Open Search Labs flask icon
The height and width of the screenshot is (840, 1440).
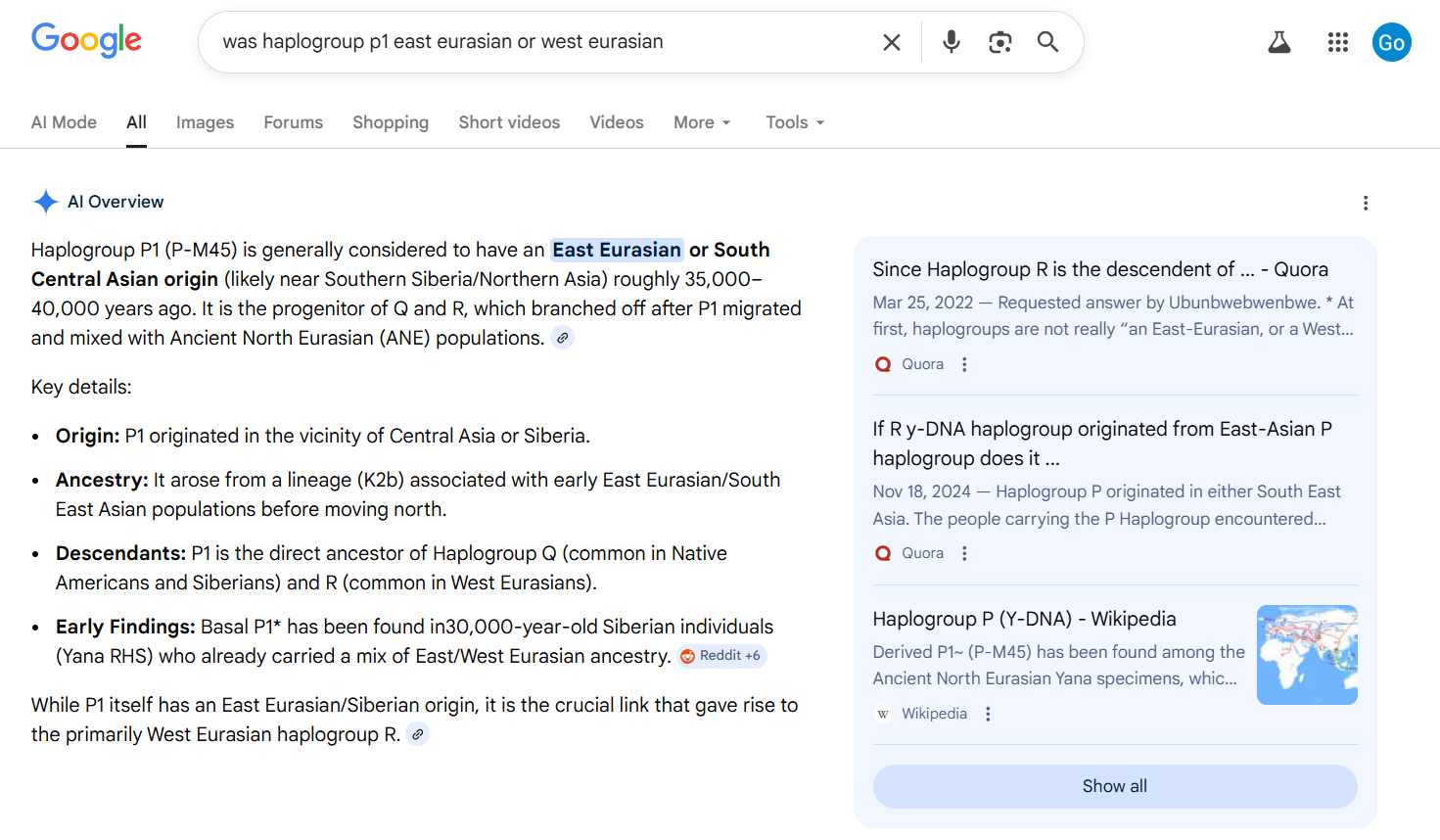pyautogui.click(x=1278, y=42)
